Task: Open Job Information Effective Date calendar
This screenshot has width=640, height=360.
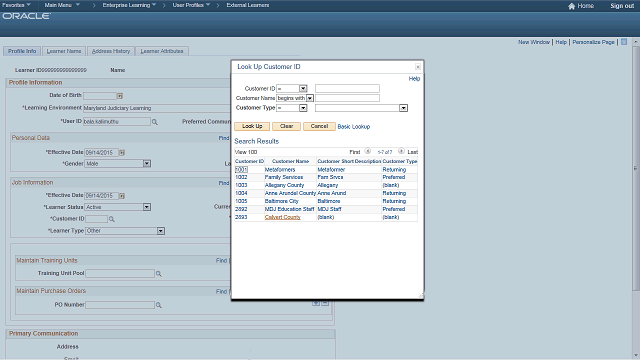Action: click(122, 196)
